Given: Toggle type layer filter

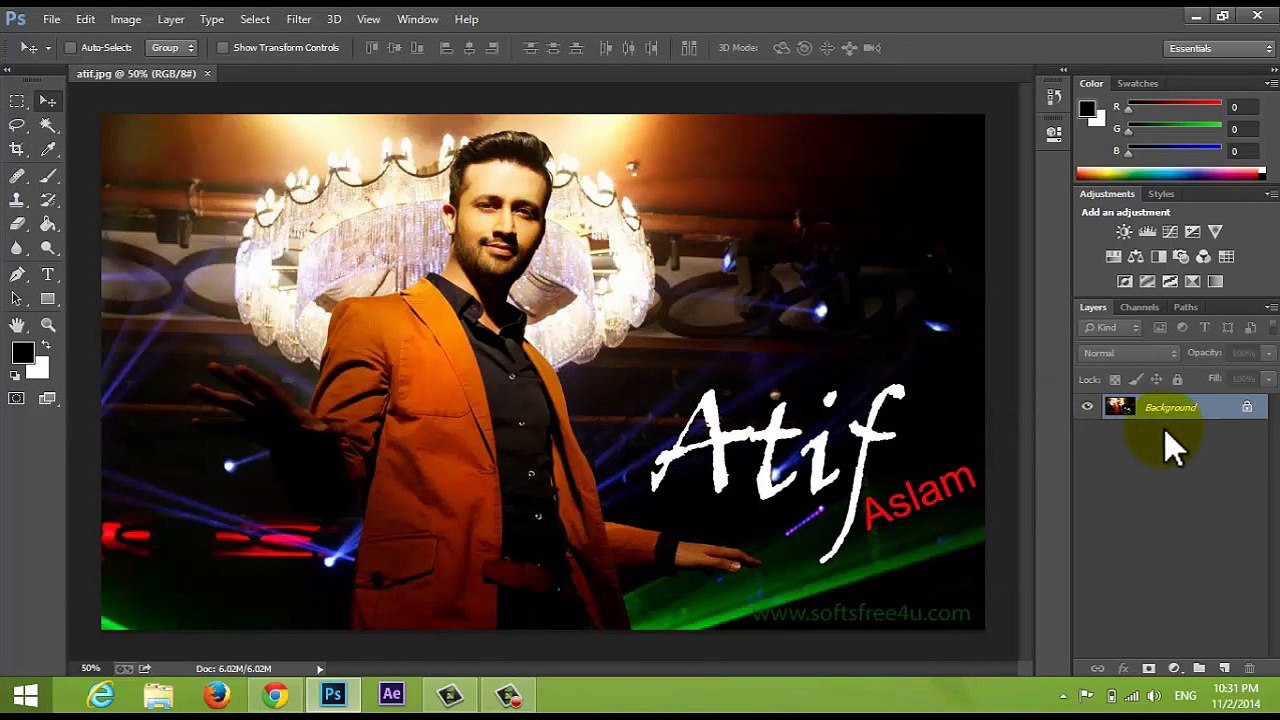Looking at the screenshot, I should point(1205,328).
